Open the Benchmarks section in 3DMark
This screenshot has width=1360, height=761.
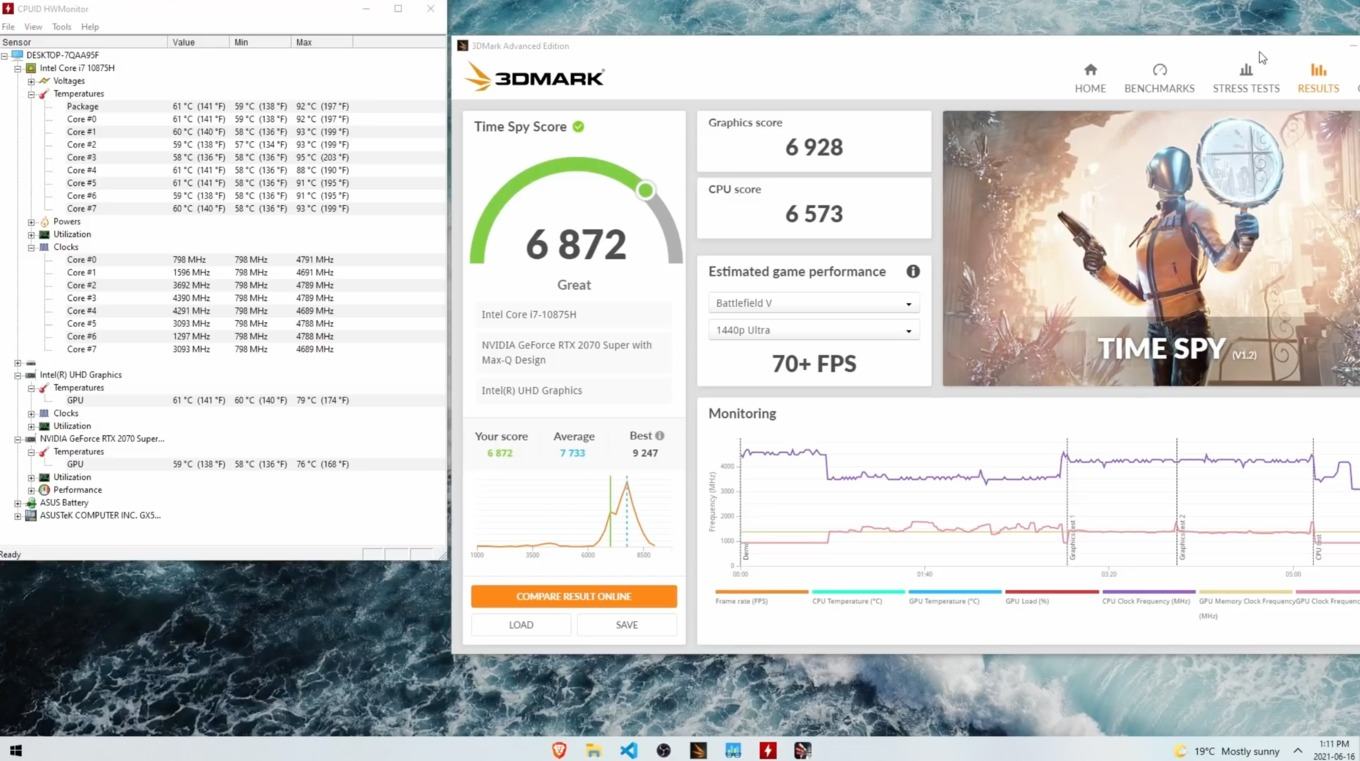pyautogui.click(x=1159, y=78)
